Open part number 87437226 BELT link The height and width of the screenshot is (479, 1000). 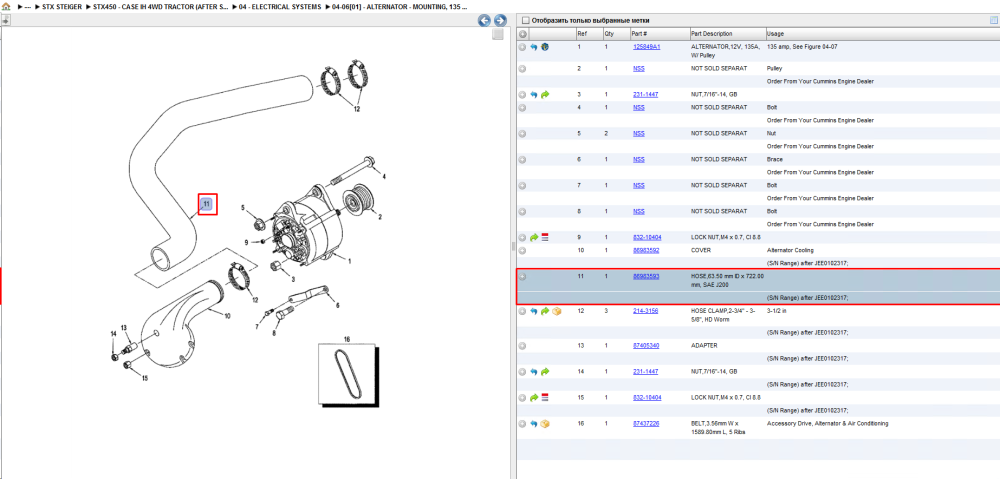tap(646, 424)
